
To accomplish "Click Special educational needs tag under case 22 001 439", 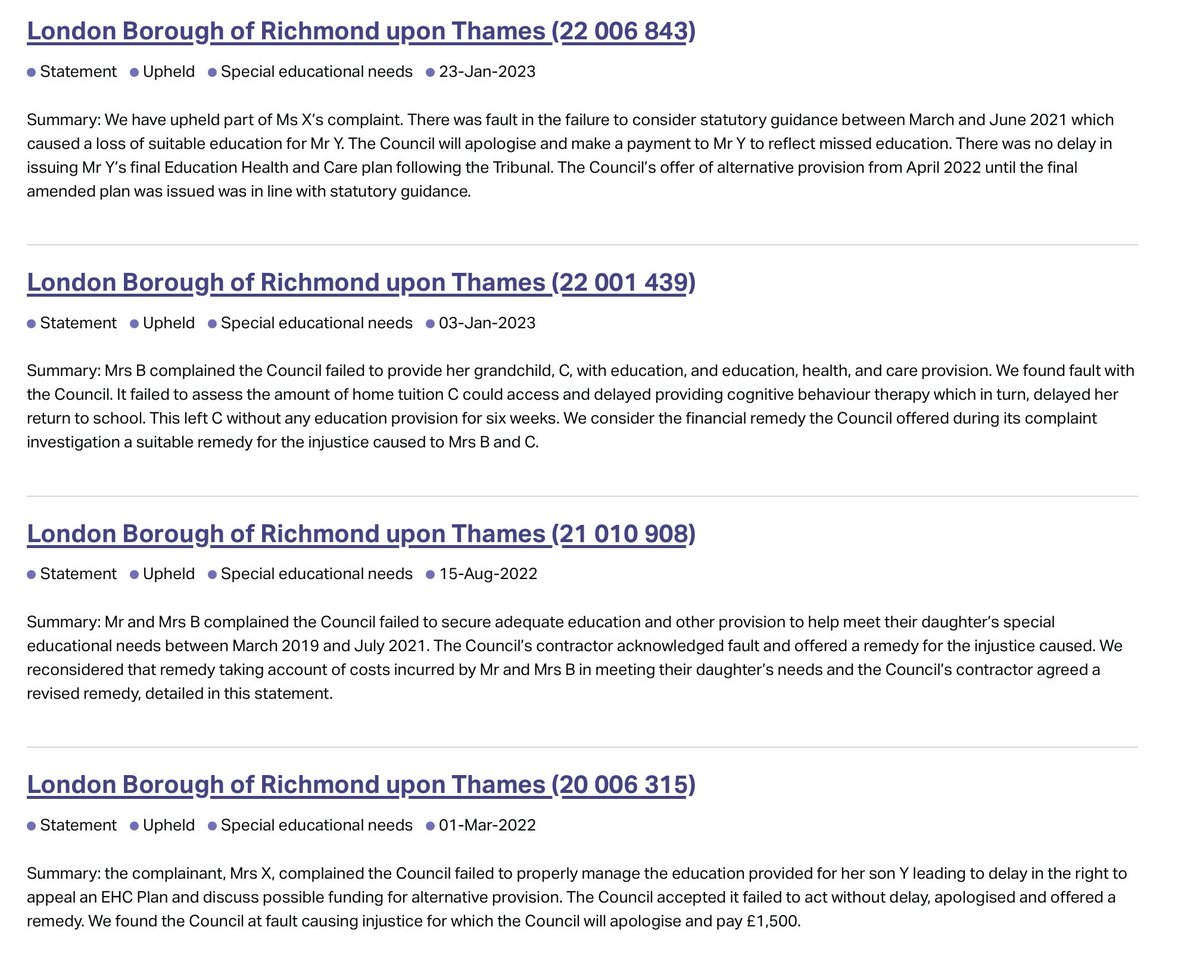I will tap(316, 323).
